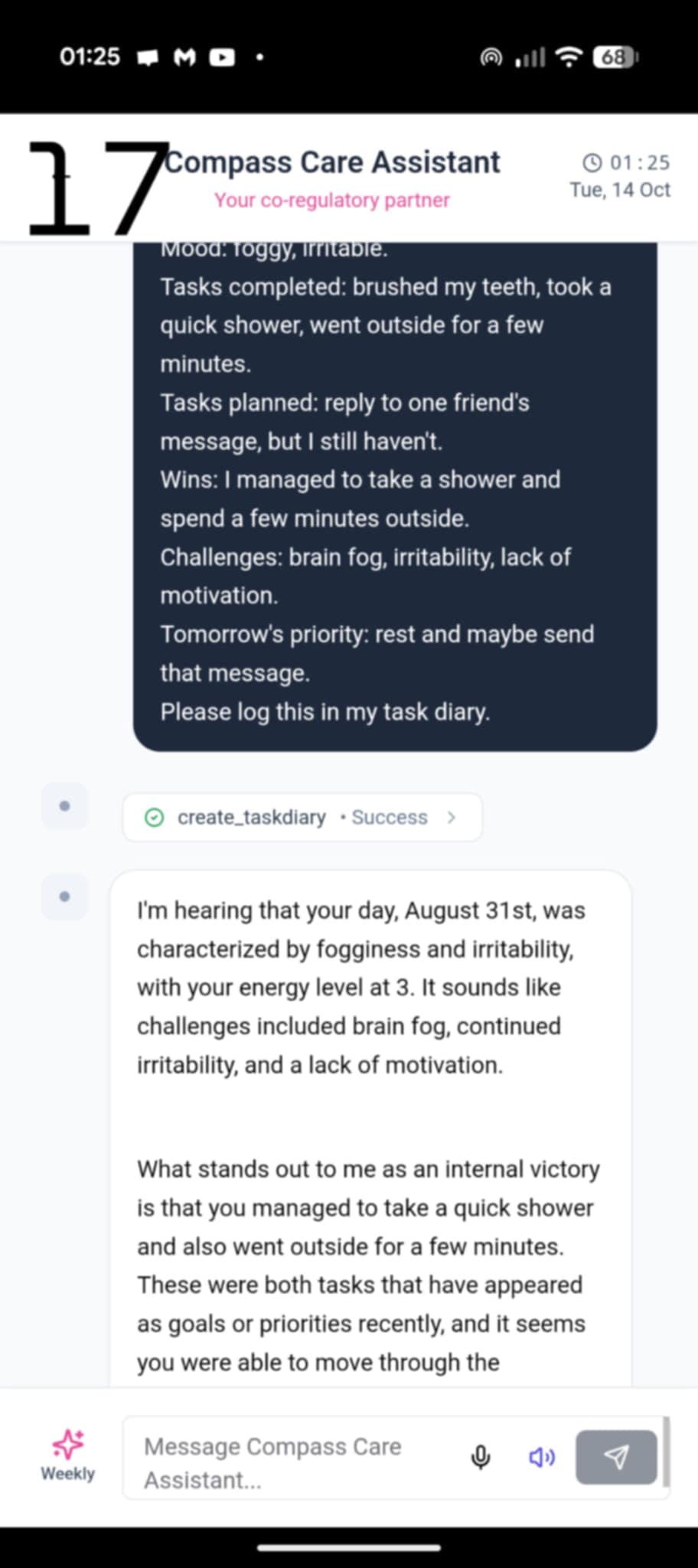Expand the create_taskdiary chevron arrow

click(x=452, y=818)
